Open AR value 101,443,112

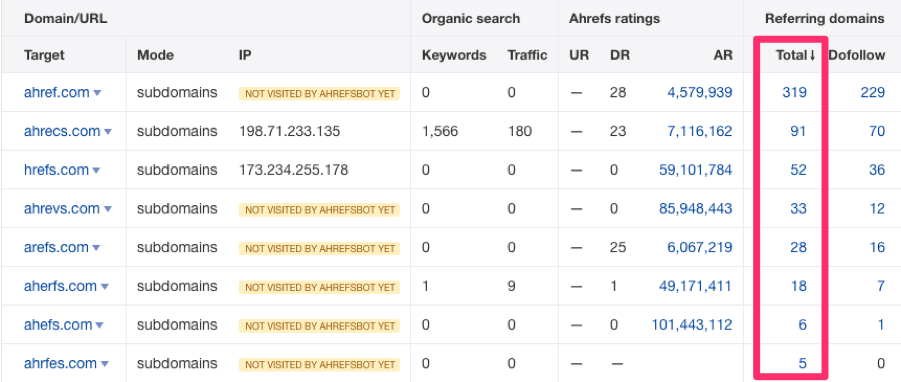tap(692, 325)
